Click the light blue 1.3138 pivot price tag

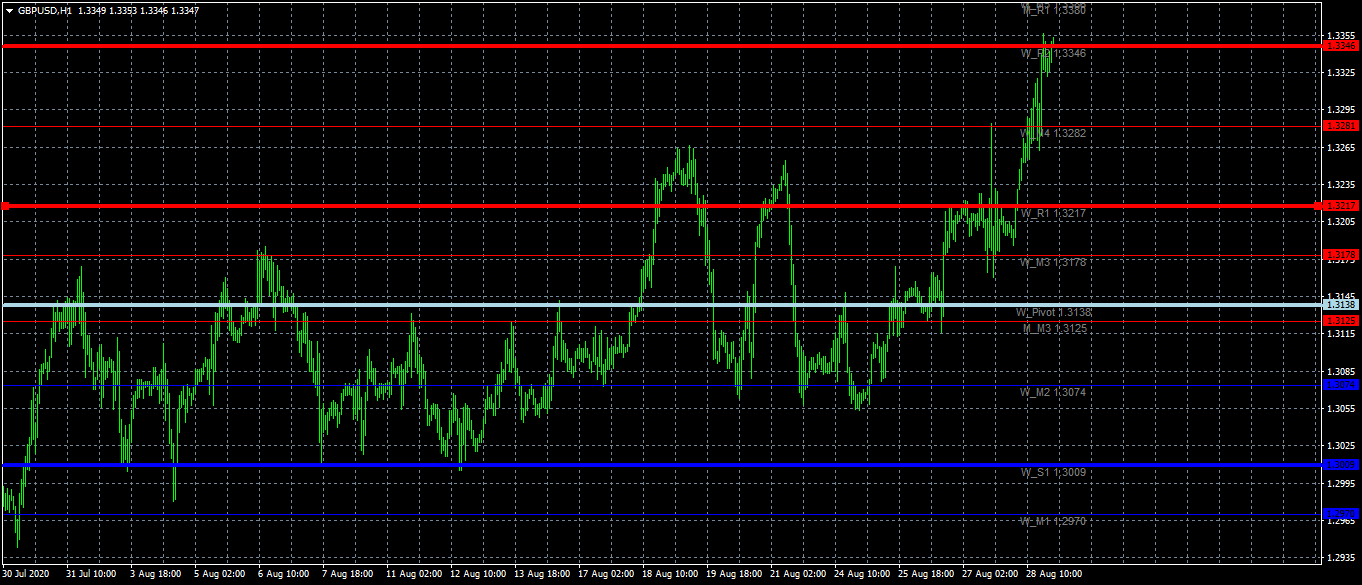[1340, 304]
